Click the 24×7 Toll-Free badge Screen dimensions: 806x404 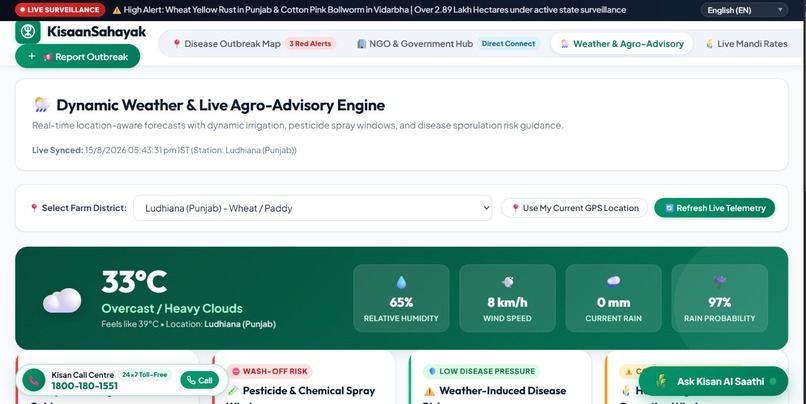[x=144, y=375]
